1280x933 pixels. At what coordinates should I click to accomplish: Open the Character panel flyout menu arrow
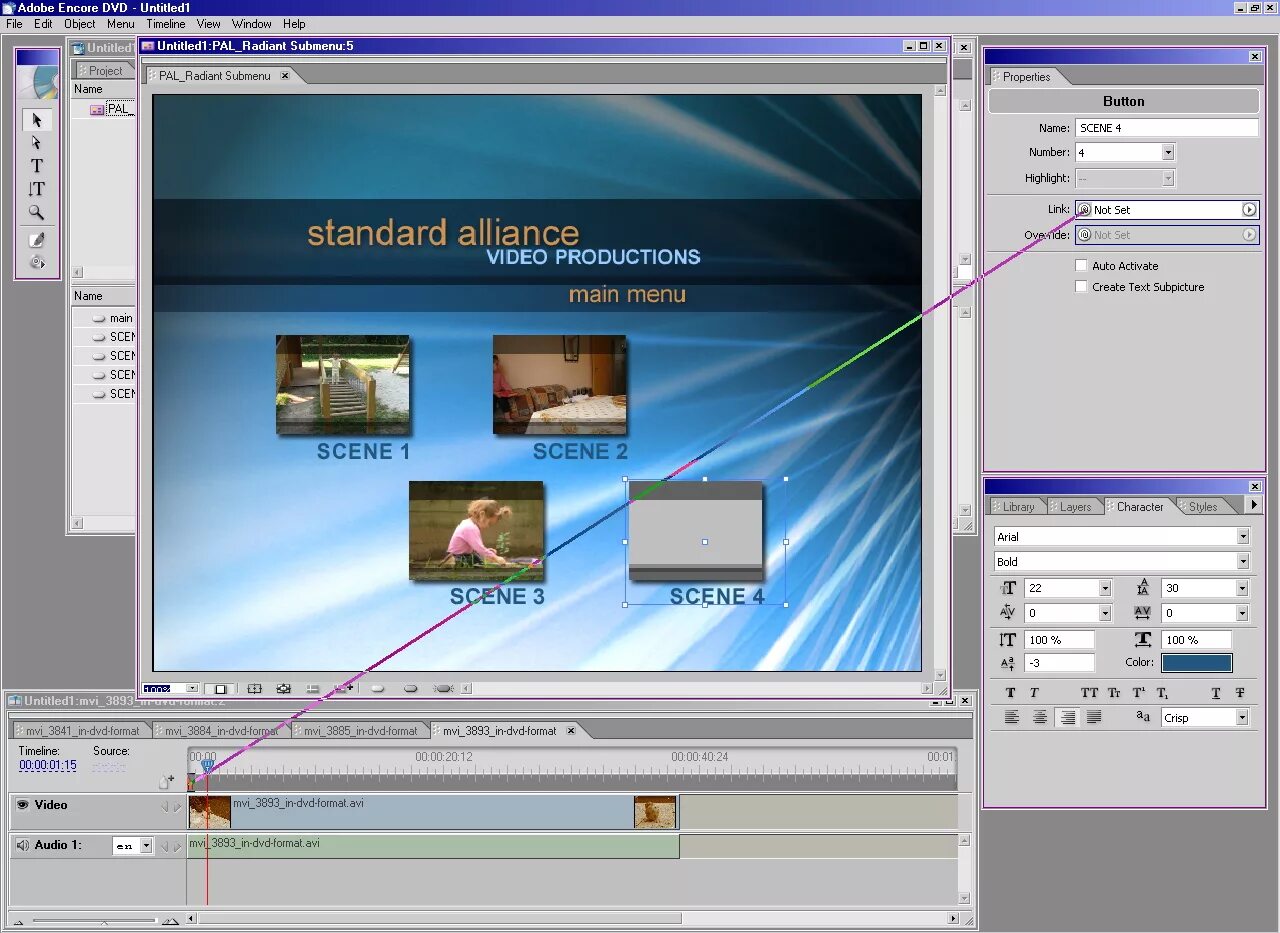point(1254,506)
